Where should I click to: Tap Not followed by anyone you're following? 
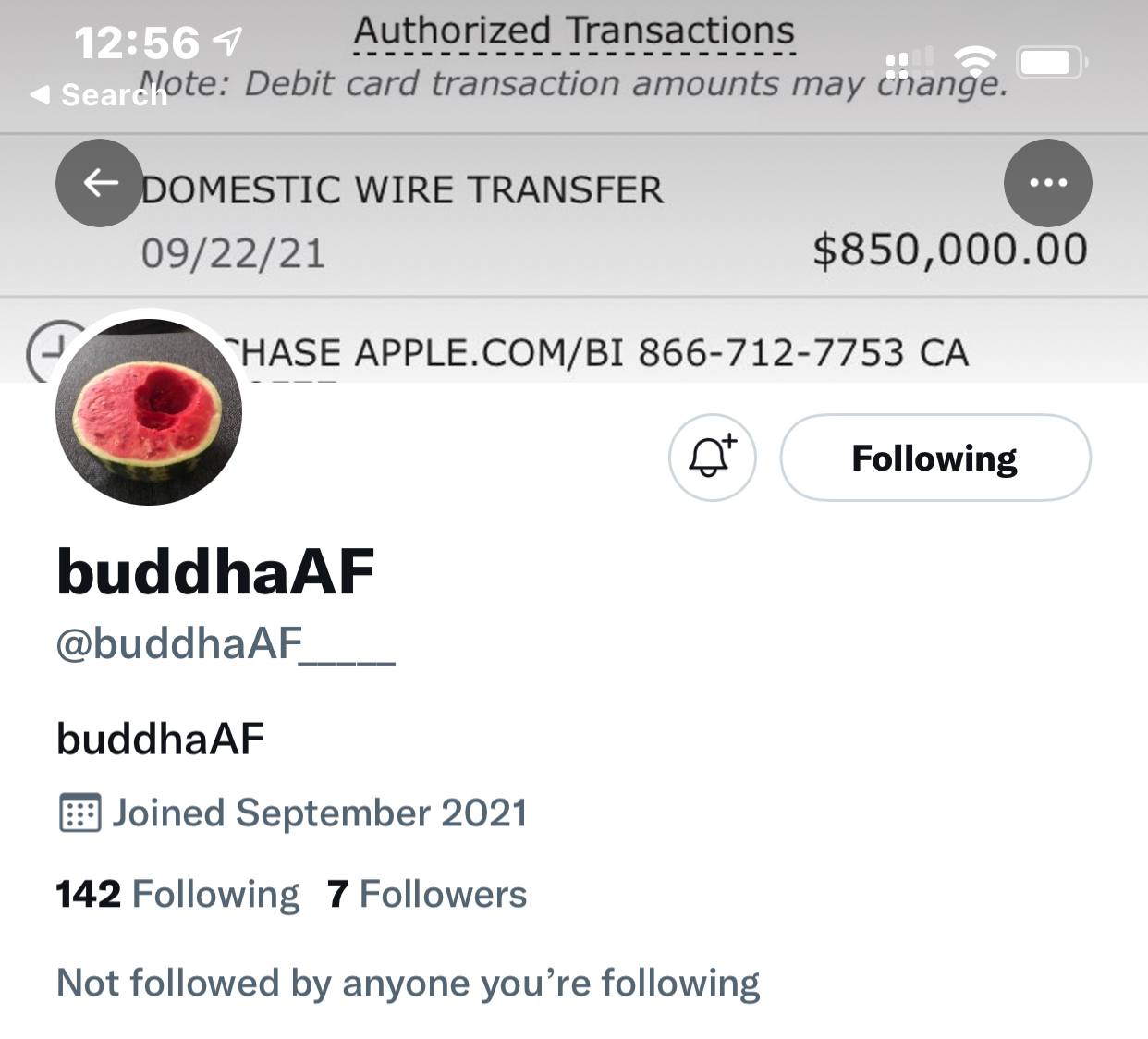pos(408,984)
